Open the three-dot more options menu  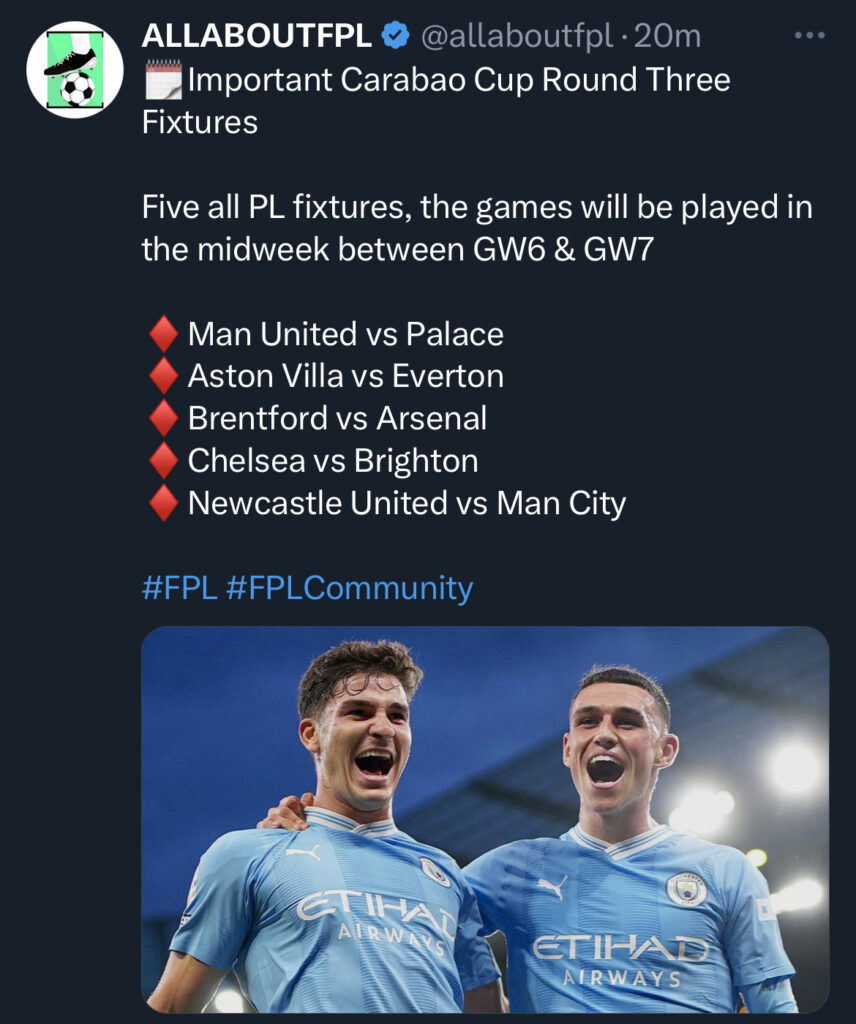coord(808,36)
